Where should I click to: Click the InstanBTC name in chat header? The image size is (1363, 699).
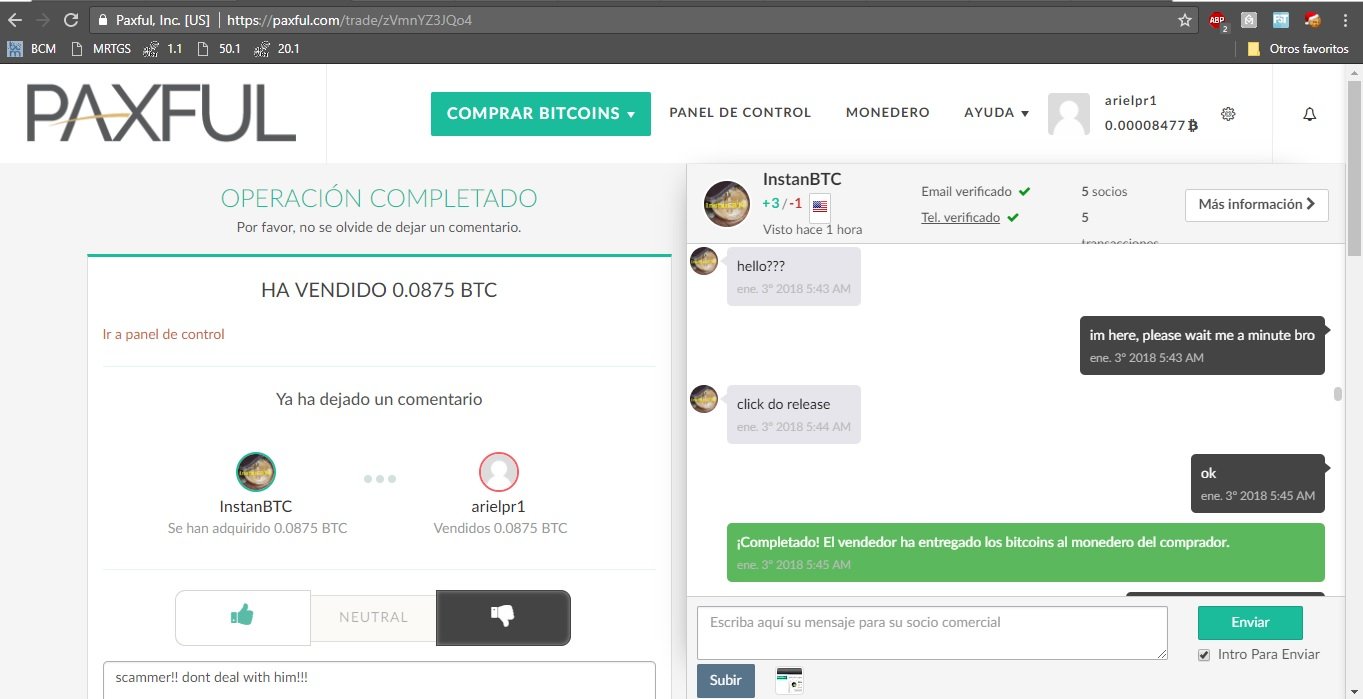[x=802, y=180]
